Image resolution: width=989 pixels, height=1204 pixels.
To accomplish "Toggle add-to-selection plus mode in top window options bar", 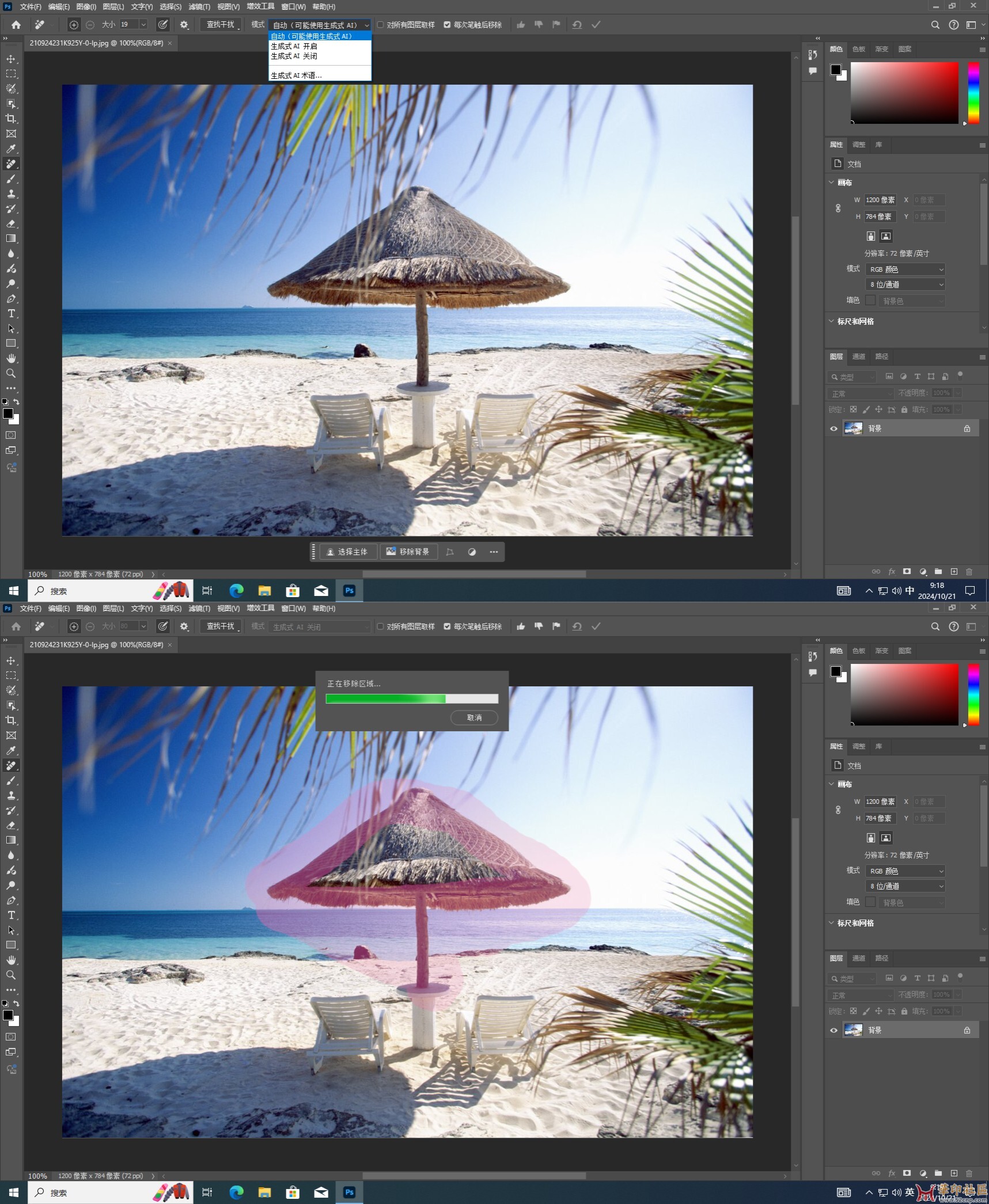I will point(74,25).
